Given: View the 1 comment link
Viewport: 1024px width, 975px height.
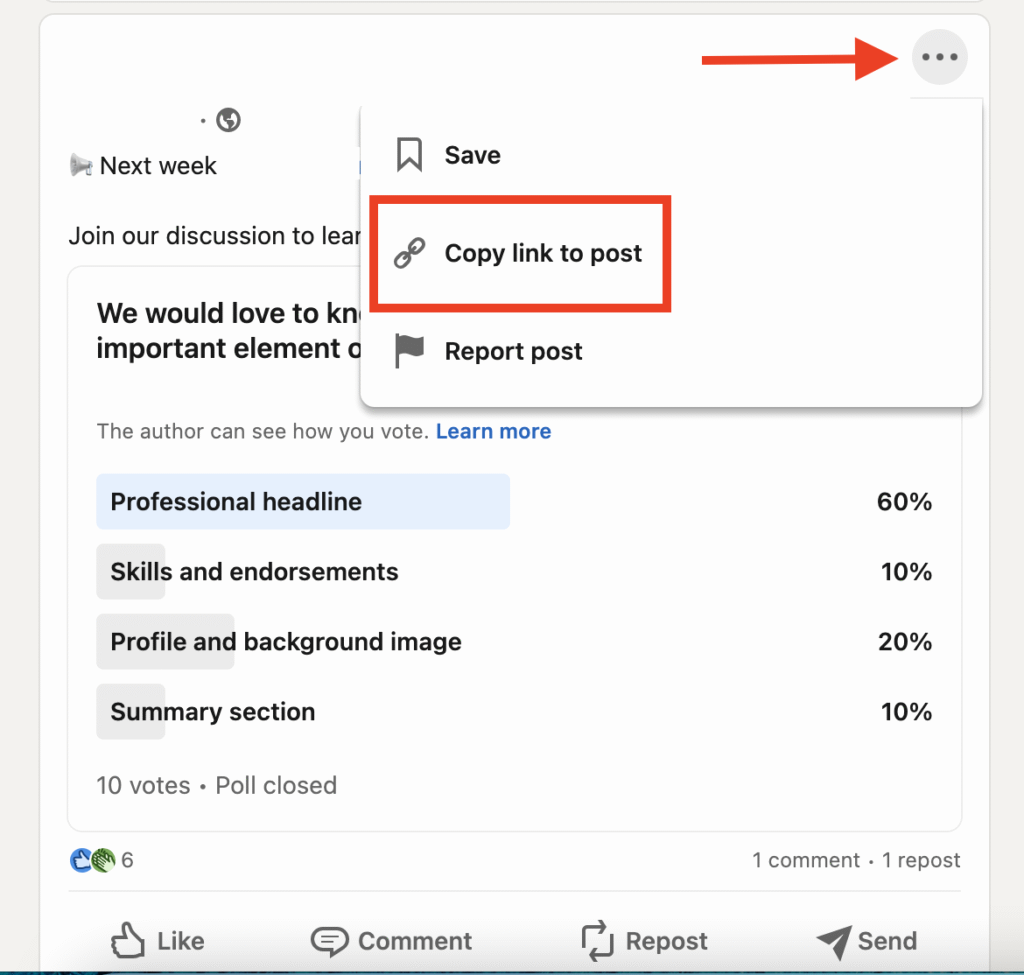Looking at the screenshot, I should click(806, 860).
